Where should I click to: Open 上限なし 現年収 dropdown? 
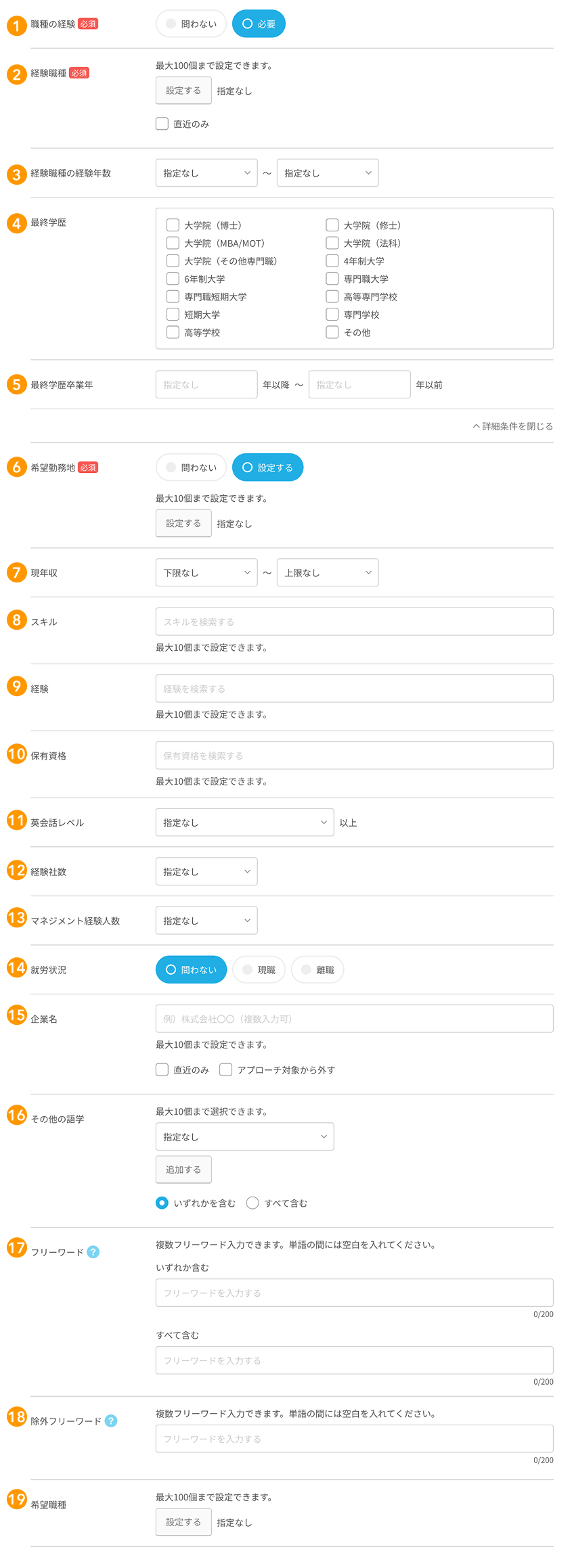328,572
